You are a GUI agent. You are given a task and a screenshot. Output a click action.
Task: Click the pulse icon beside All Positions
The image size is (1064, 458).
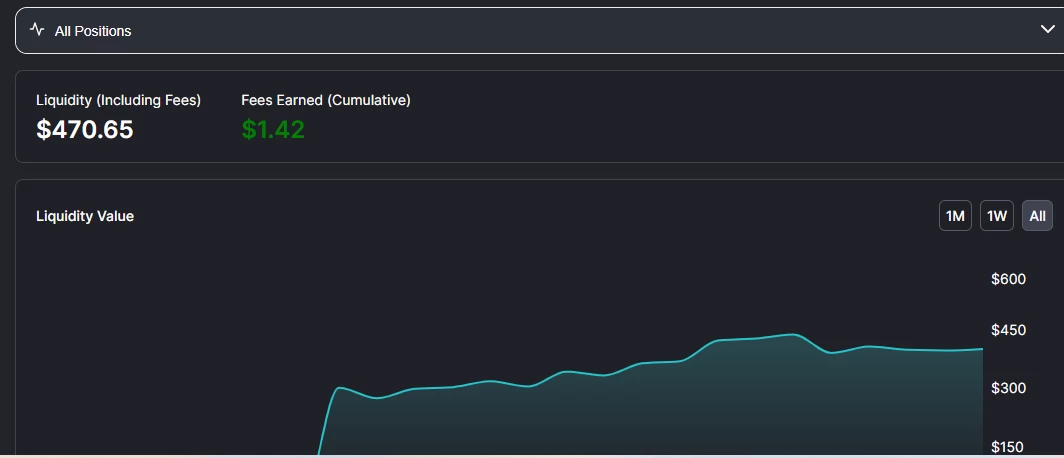pyautogui.click(x=37, y=30)
